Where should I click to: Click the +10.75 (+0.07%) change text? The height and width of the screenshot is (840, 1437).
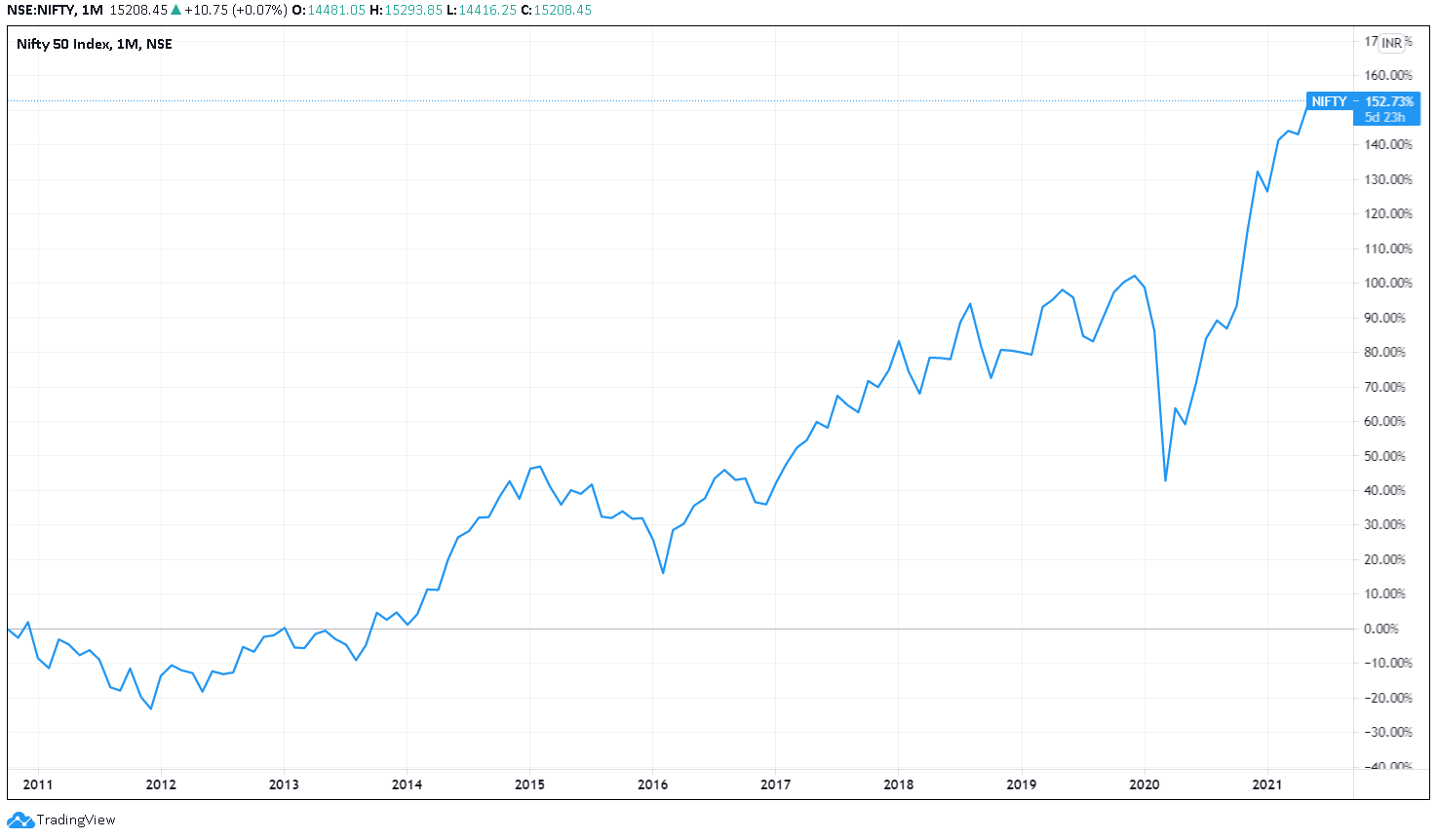pyautogui.click(x=235, y=10)
